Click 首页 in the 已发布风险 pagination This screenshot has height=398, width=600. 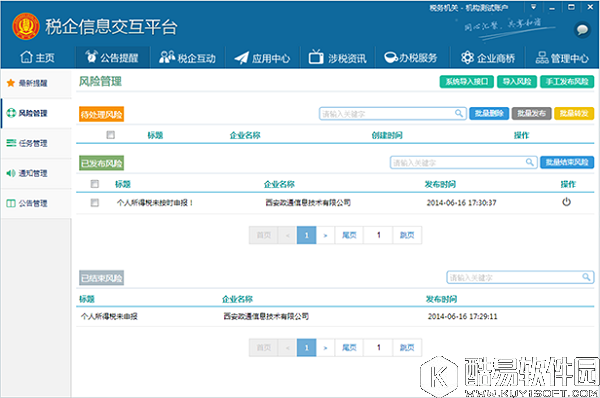[264, 235]
